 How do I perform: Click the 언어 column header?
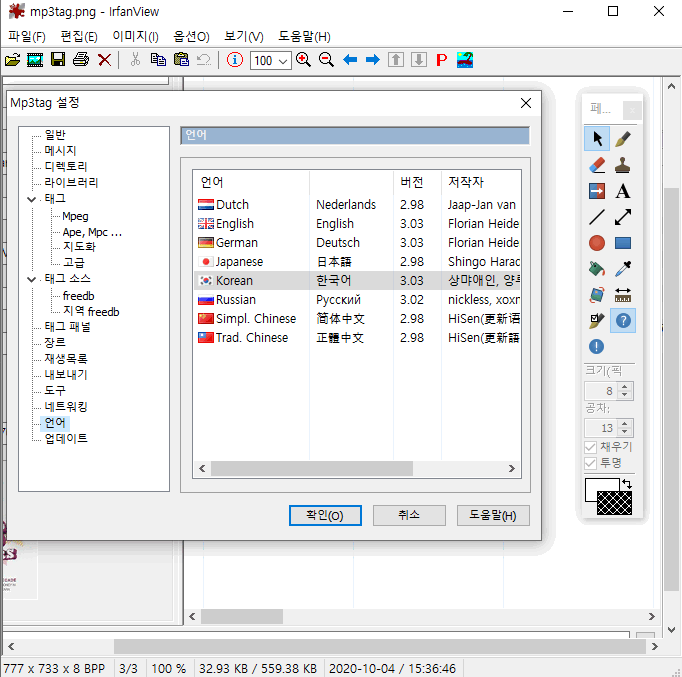[x=251, y=182]
